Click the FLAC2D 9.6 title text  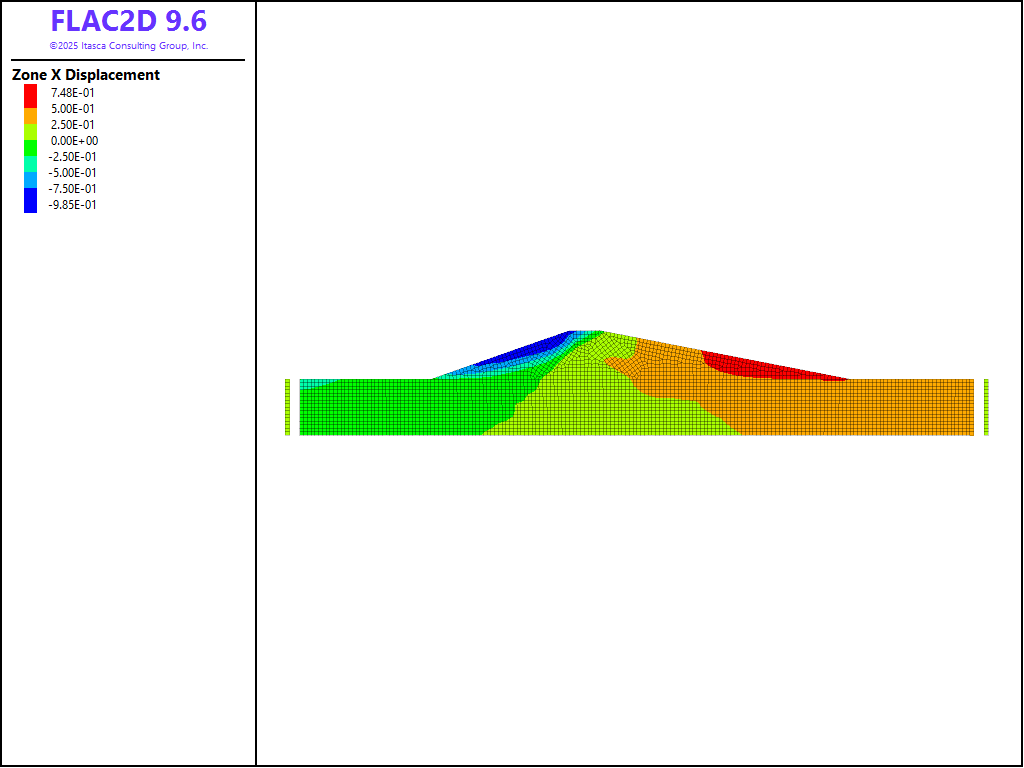128,22
